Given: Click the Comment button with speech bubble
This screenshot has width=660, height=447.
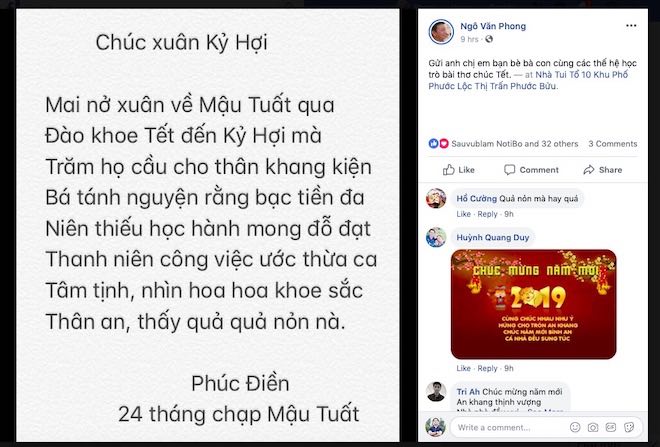Looking at the screenshot, I should click(x=531, y=170).
